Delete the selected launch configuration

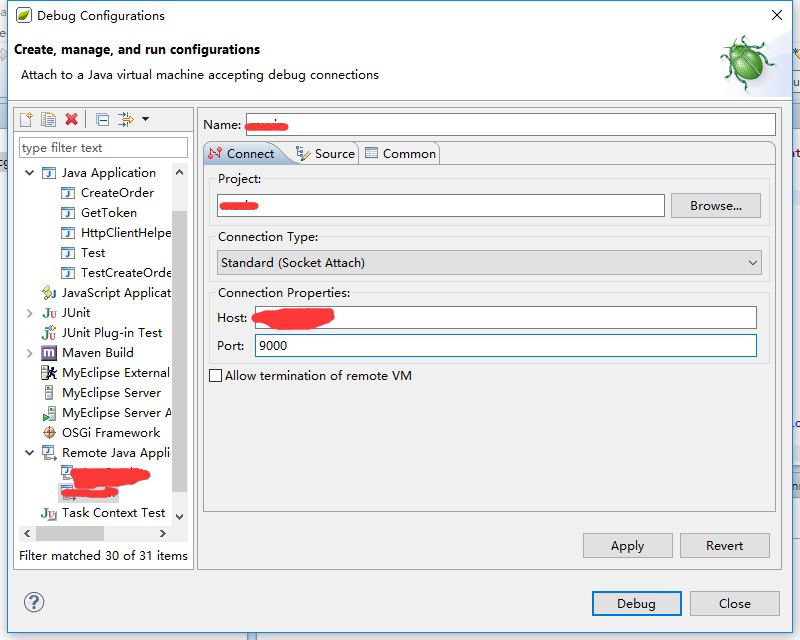coord(71,119)
